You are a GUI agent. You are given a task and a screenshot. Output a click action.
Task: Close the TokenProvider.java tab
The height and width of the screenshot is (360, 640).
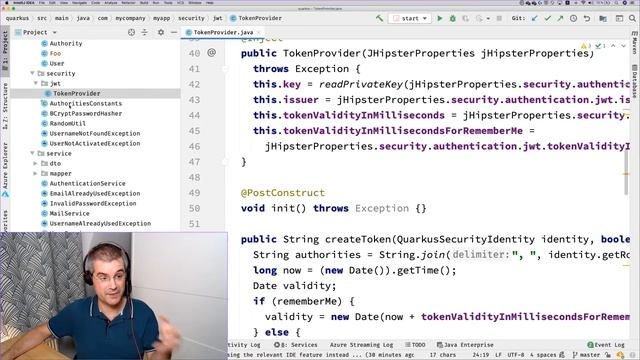click(x=259, y=32)
